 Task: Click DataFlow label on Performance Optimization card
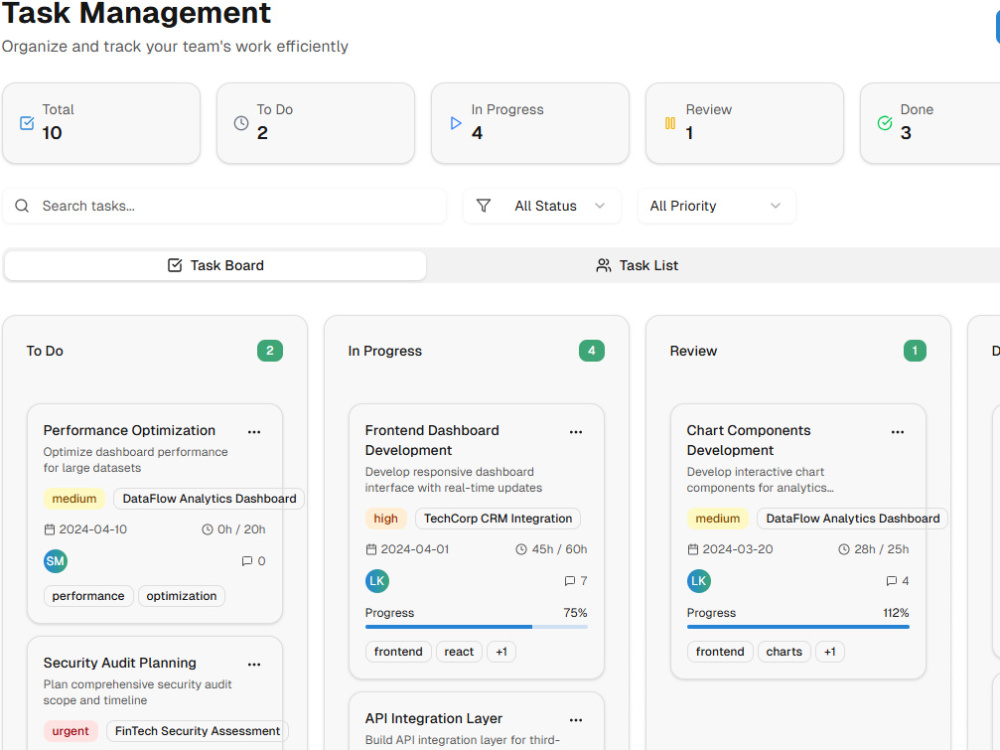pos(209,499)
